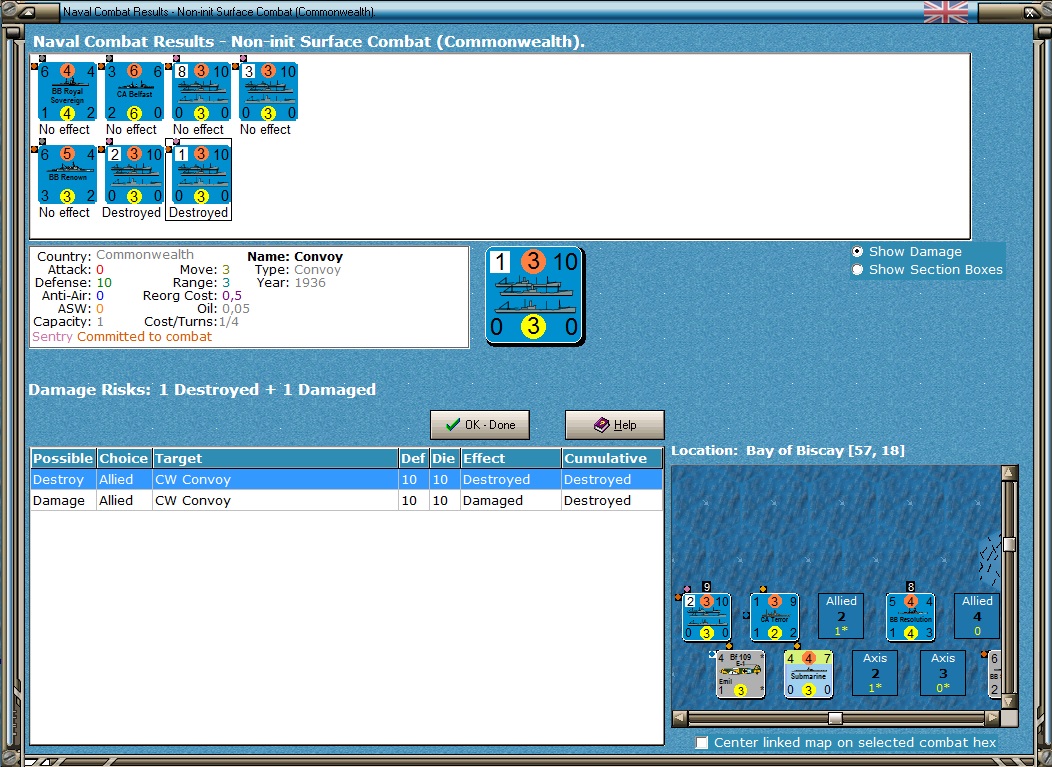Click the map horizontal scrollbar right arrow

tap(993, 718)
